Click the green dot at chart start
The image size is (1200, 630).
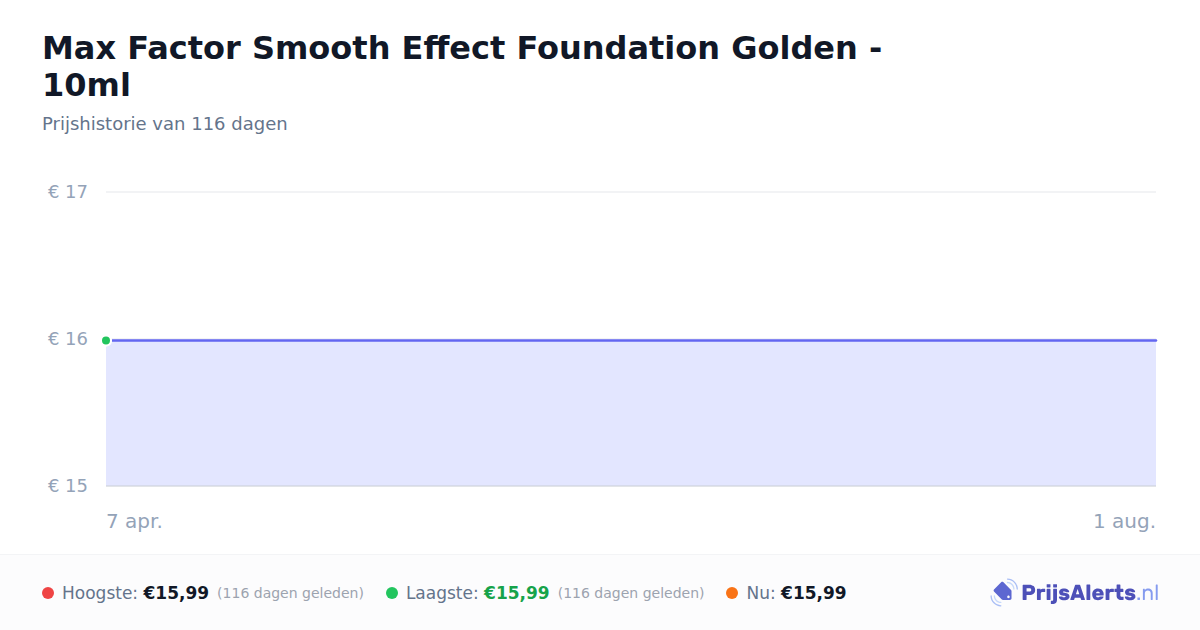(x=106, y=340)
